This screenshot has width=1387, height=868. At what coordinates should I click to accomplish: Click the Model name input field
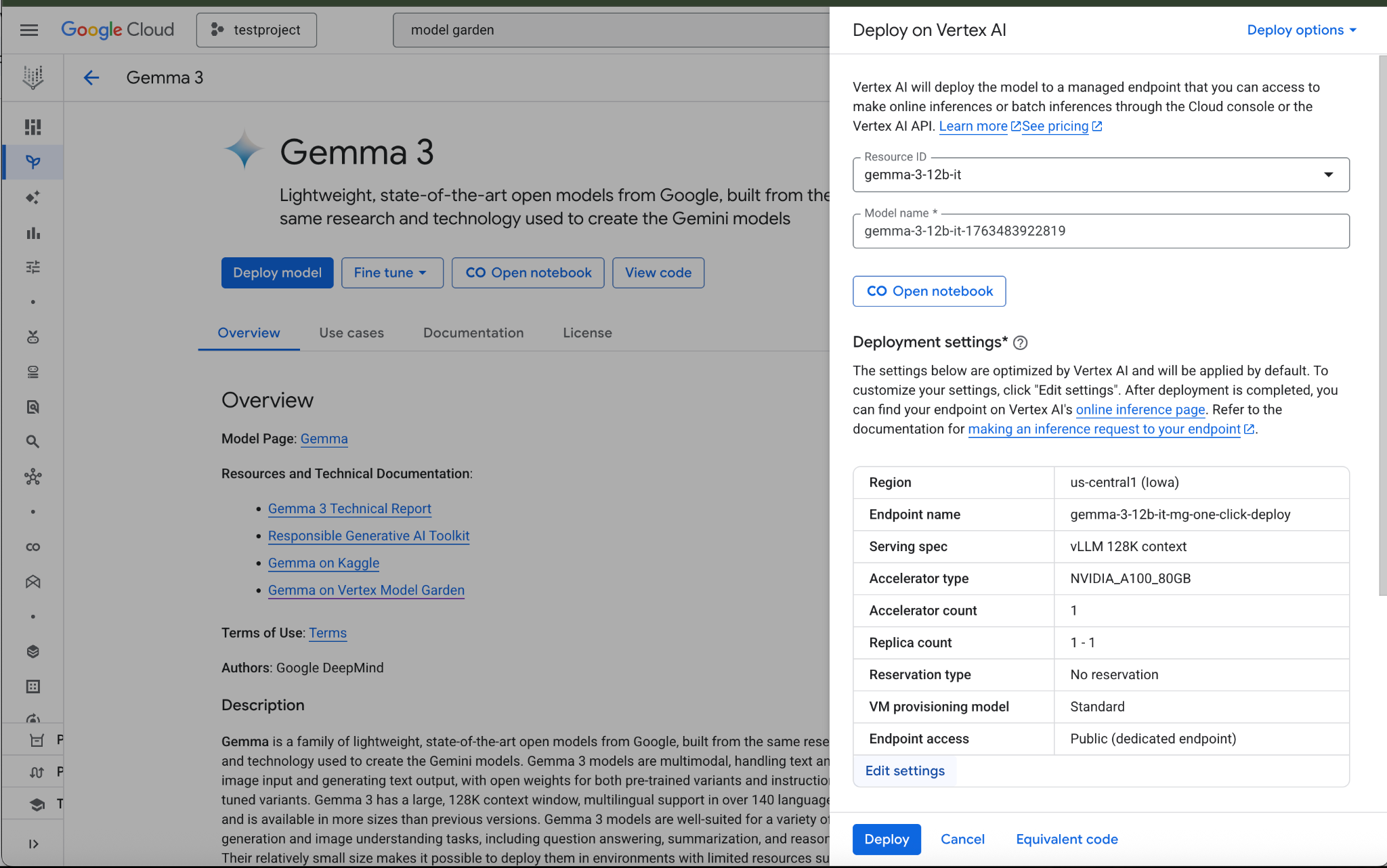(1101, 231)
